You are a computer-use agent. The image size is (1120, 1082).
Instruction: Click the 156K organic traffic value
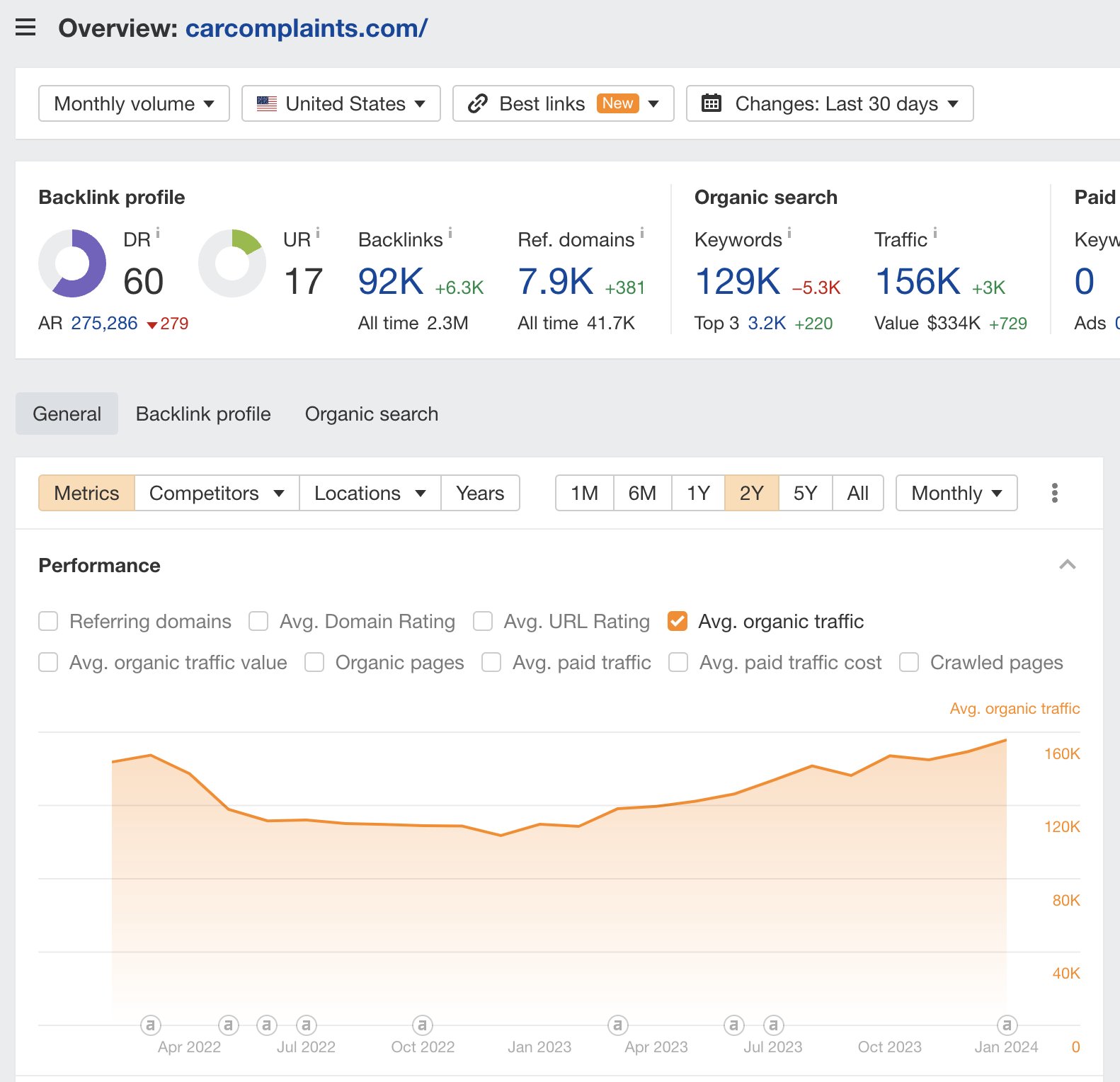point(918,281)
